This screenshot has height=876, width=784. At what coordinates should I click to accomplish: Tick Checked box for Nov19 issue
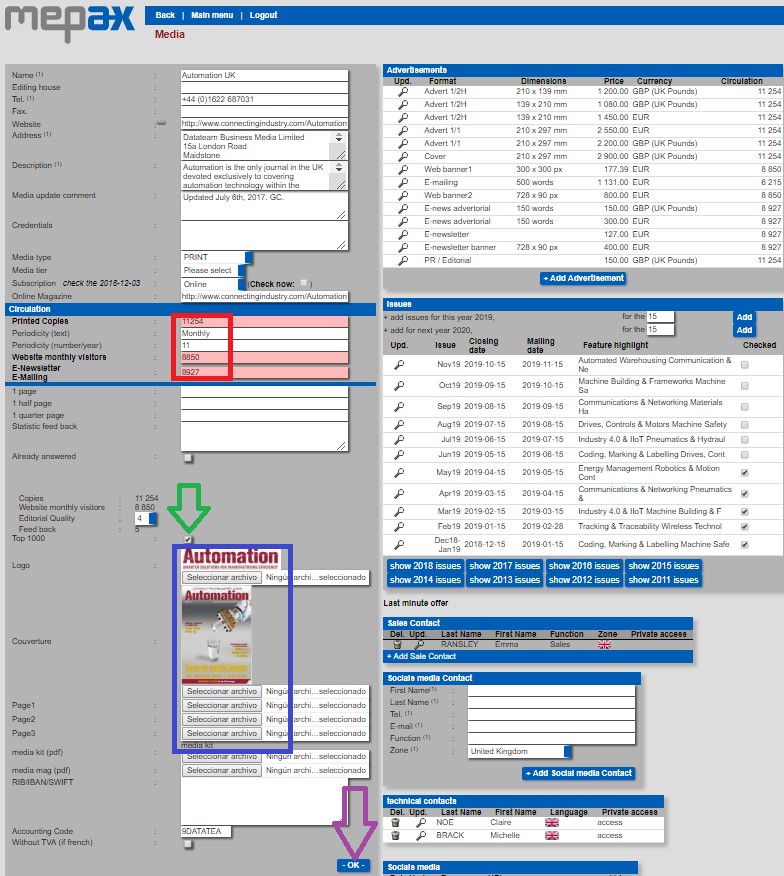[744, 365]
